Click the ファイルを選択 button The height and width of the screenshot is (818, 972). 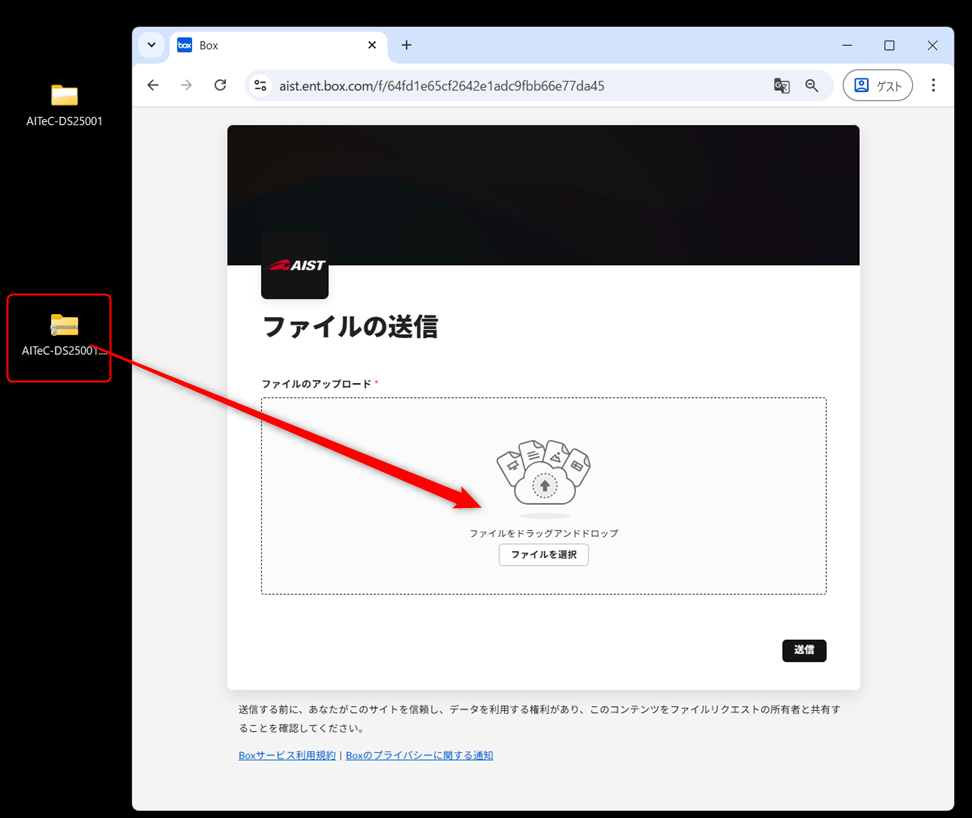[x=544, y=555]
